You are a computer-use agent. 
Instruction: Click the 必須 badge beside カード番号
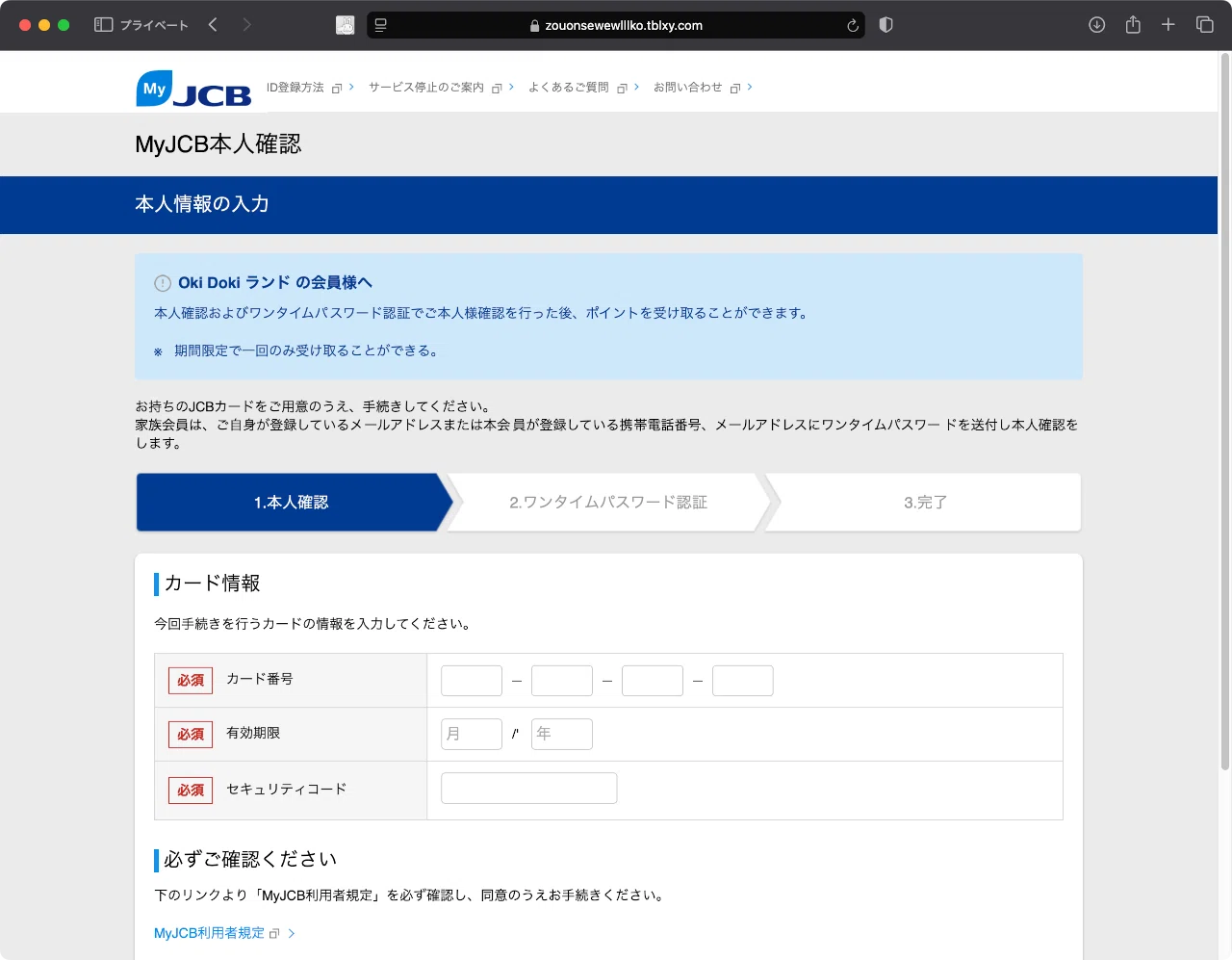[191, 681]
